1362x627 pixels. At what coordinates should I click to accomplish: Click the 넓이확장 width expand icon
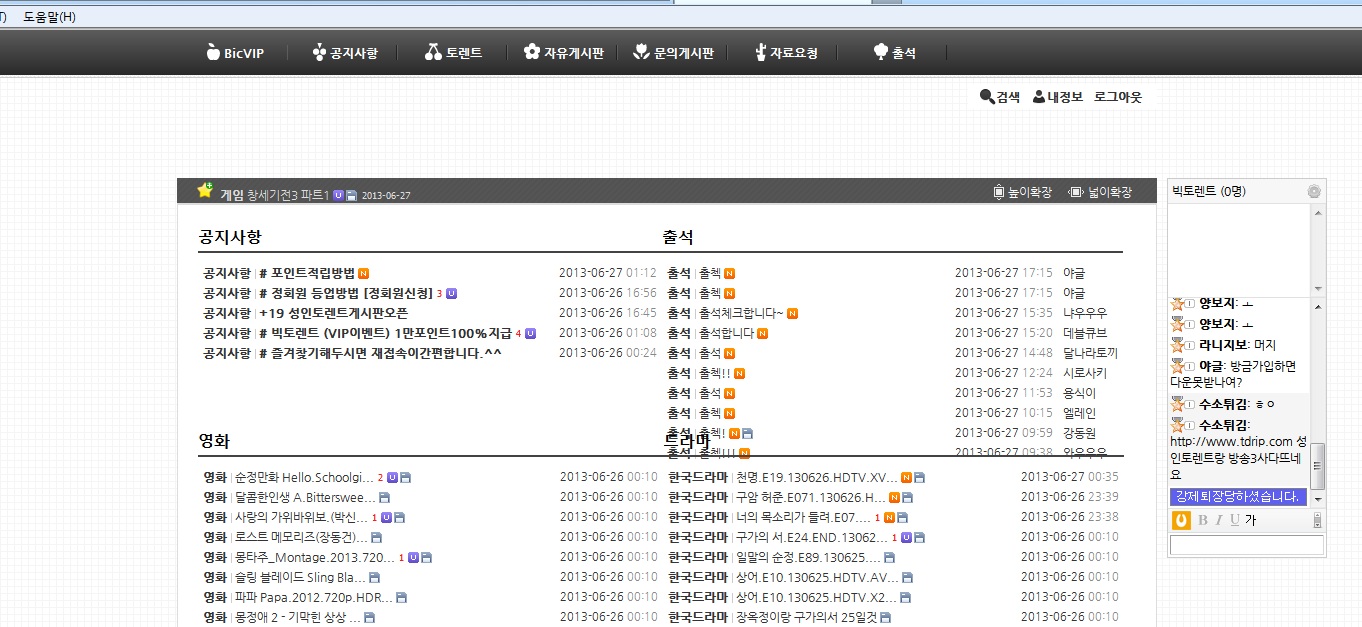1076,192
